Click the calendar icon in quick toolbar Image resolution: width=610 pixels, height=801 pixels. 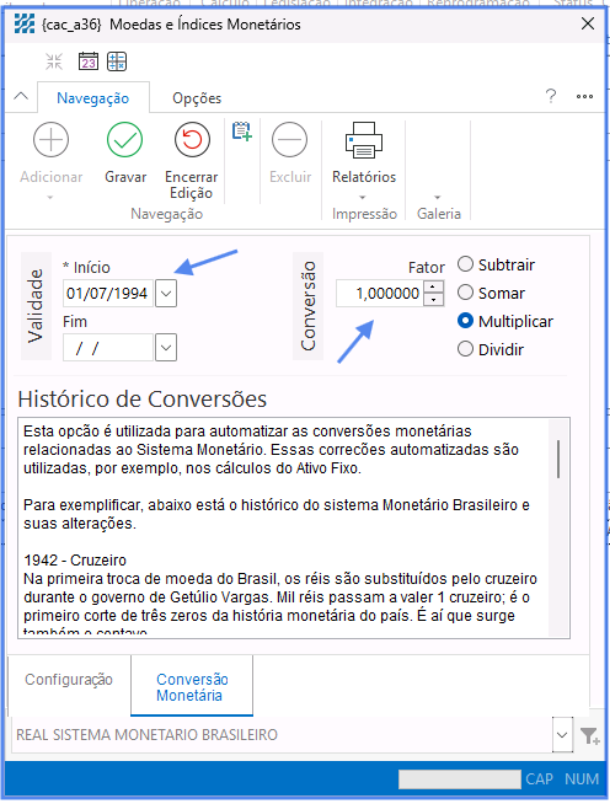88,62
